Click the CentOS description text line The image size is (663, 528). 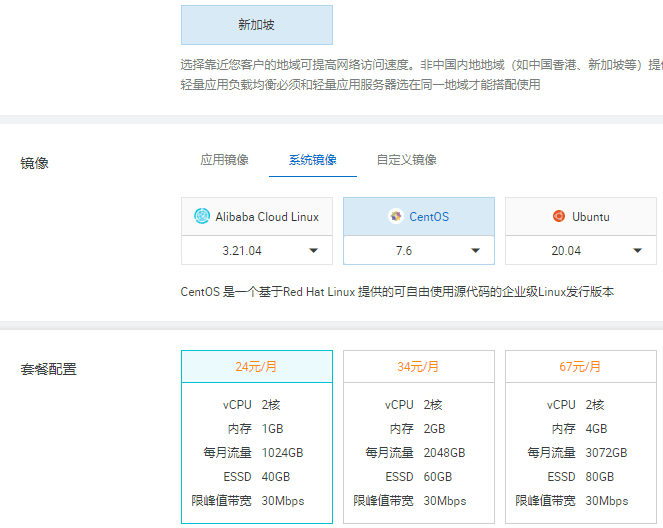(x=397, y=292)
